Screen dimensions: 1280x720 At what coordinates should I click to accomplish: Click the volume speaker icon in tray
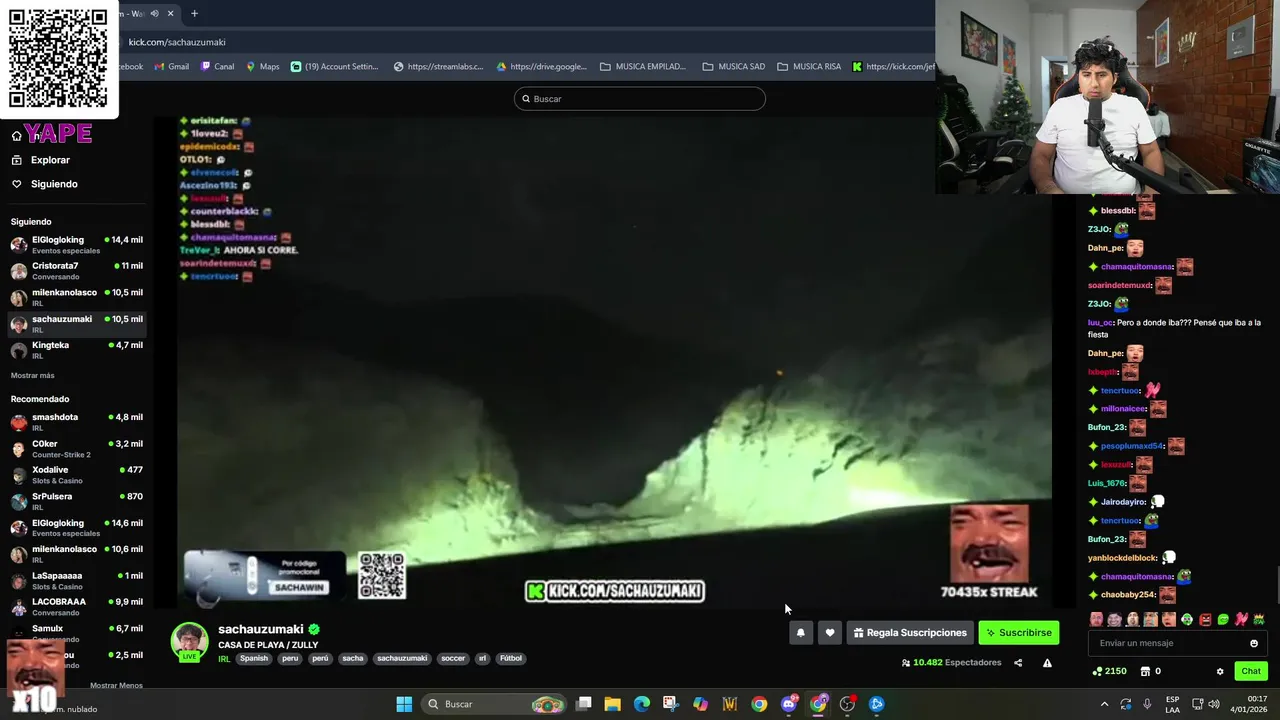(1214, 704)
